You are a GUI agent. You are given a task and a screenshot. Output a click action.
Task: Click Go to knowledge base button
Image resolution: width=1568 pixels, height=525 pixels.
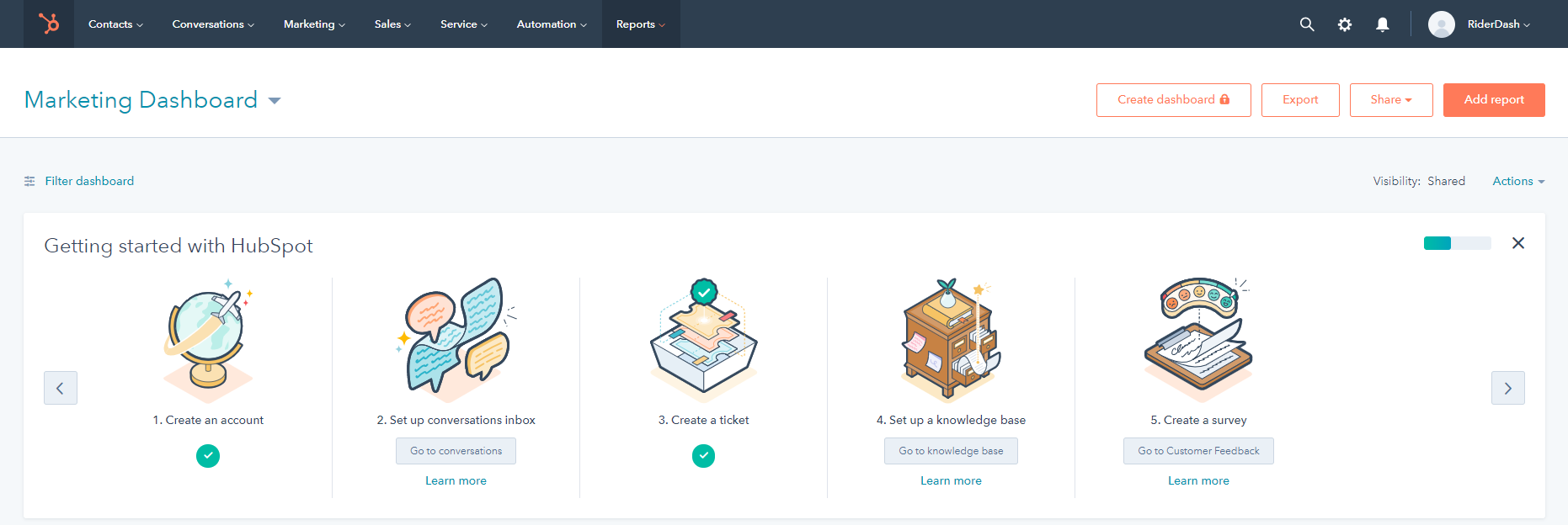[x=951, y=451]
